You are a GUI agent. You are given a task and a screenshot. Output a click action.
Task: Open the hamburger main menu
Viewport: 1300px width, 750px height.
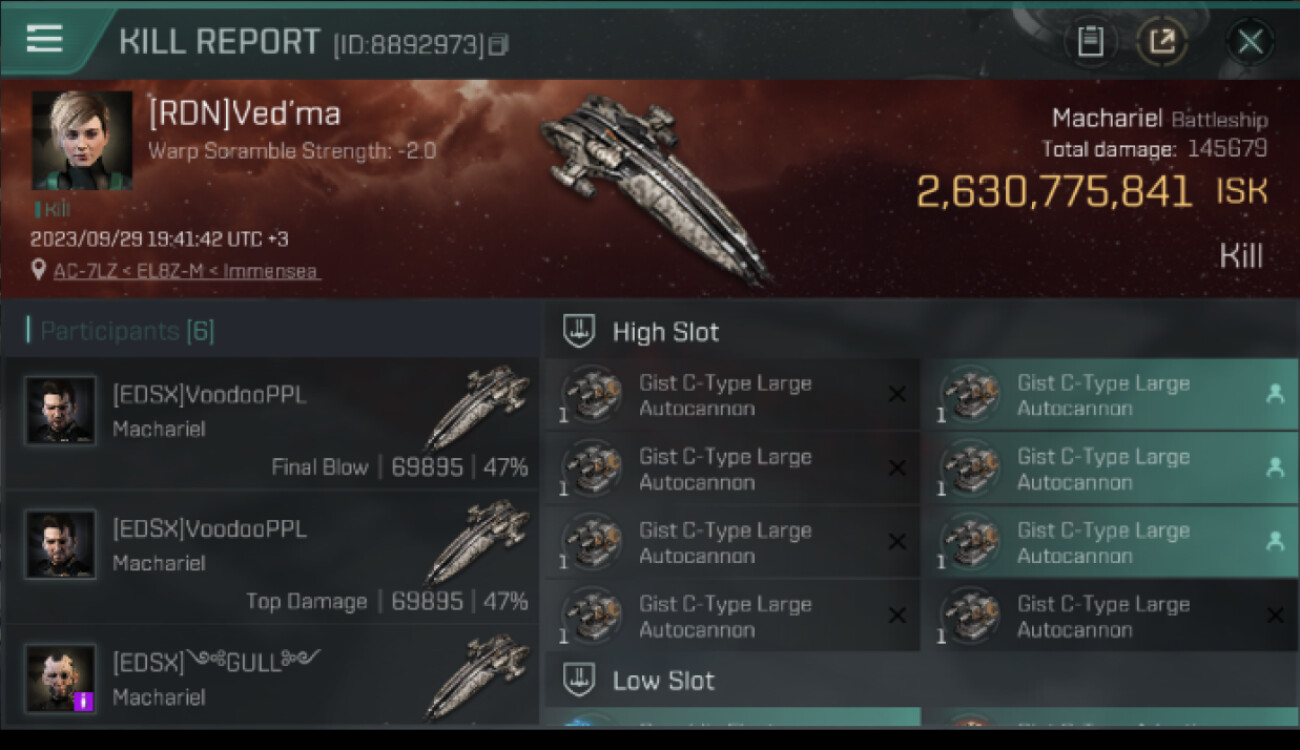[x=45, y=39]
